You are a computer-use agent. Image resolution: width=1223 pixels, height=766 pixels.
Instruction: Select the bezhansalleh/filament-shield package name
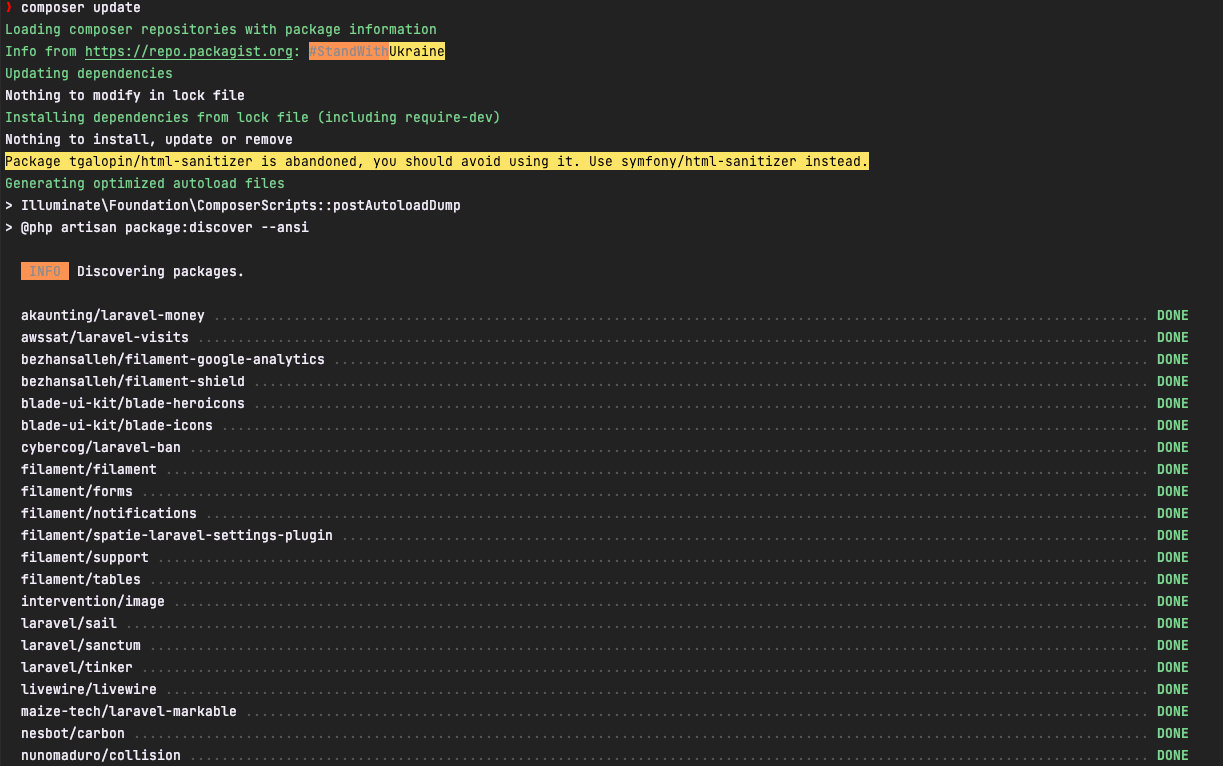(x=132, y=381)
